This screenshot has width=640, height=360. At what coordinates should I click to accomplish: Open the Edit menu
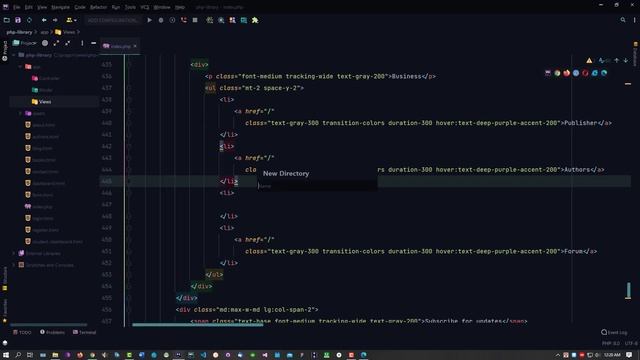pos(29,7)
